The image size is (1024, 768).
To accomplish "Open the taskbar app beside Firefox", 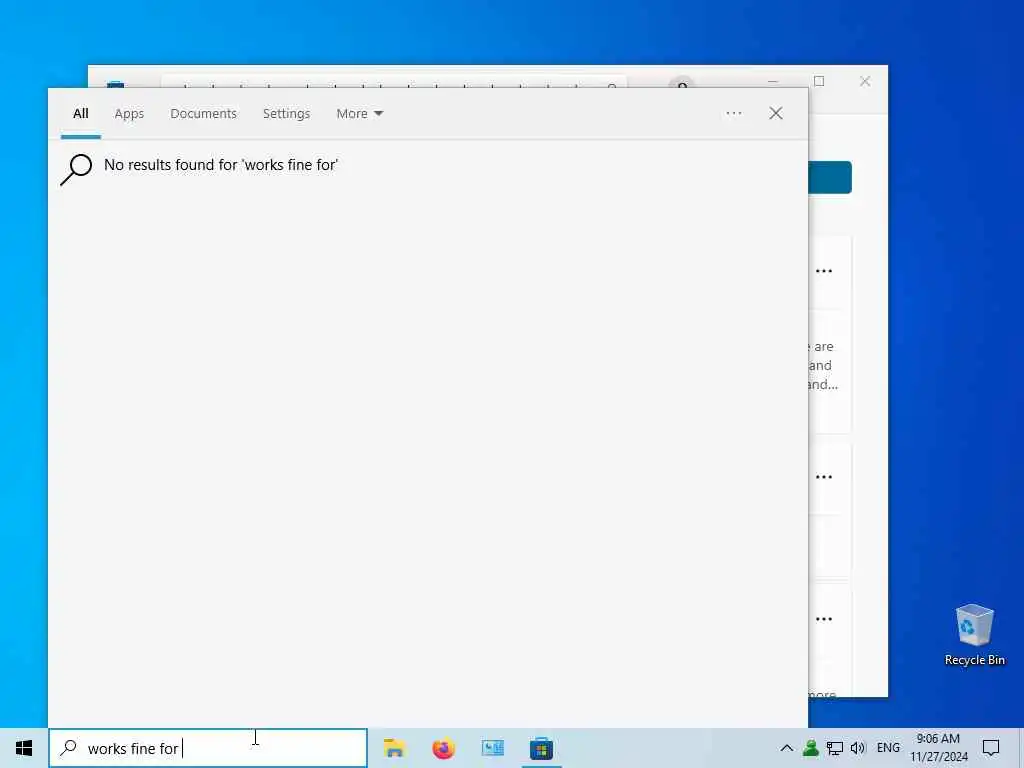I will coord(492,748).
